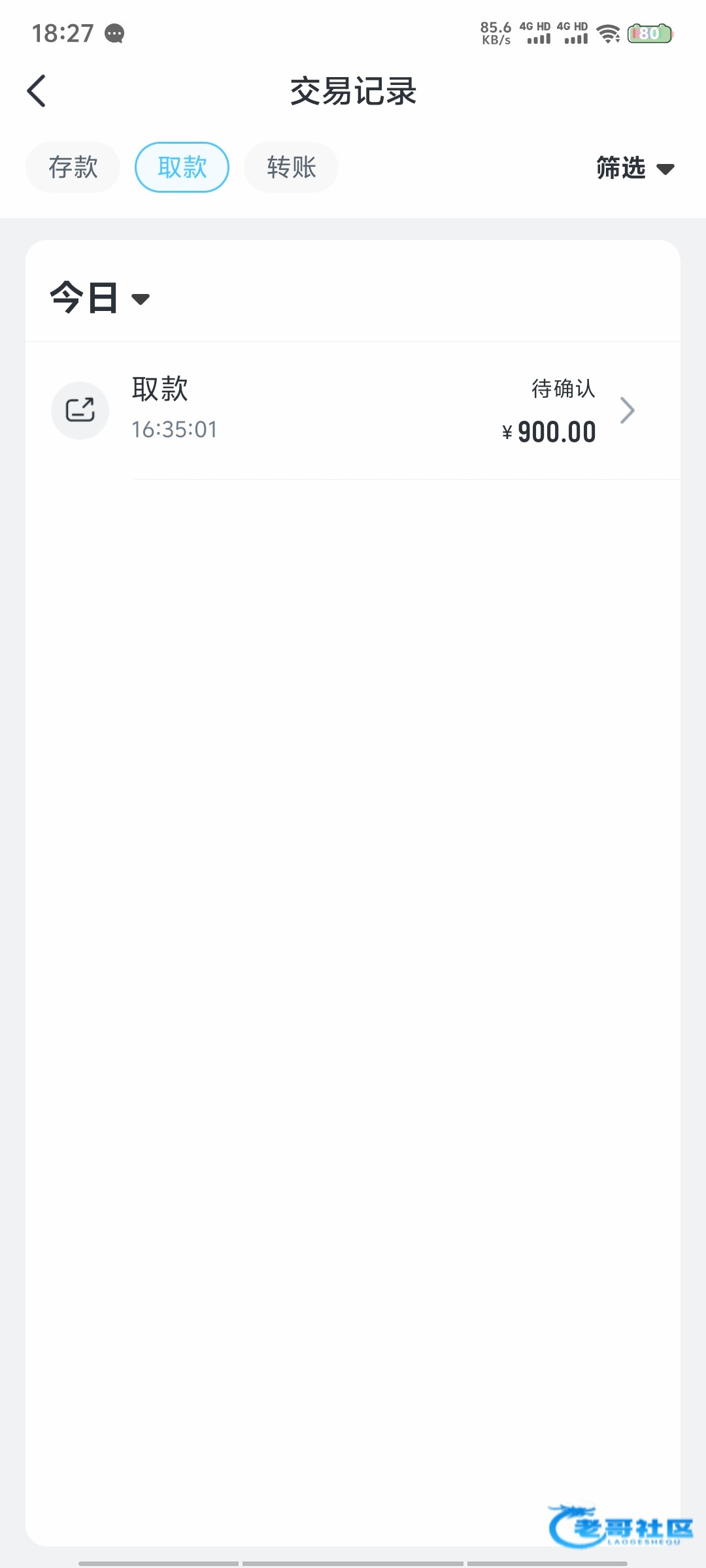Tap the 待确认 status label

(x=563, y=389)
